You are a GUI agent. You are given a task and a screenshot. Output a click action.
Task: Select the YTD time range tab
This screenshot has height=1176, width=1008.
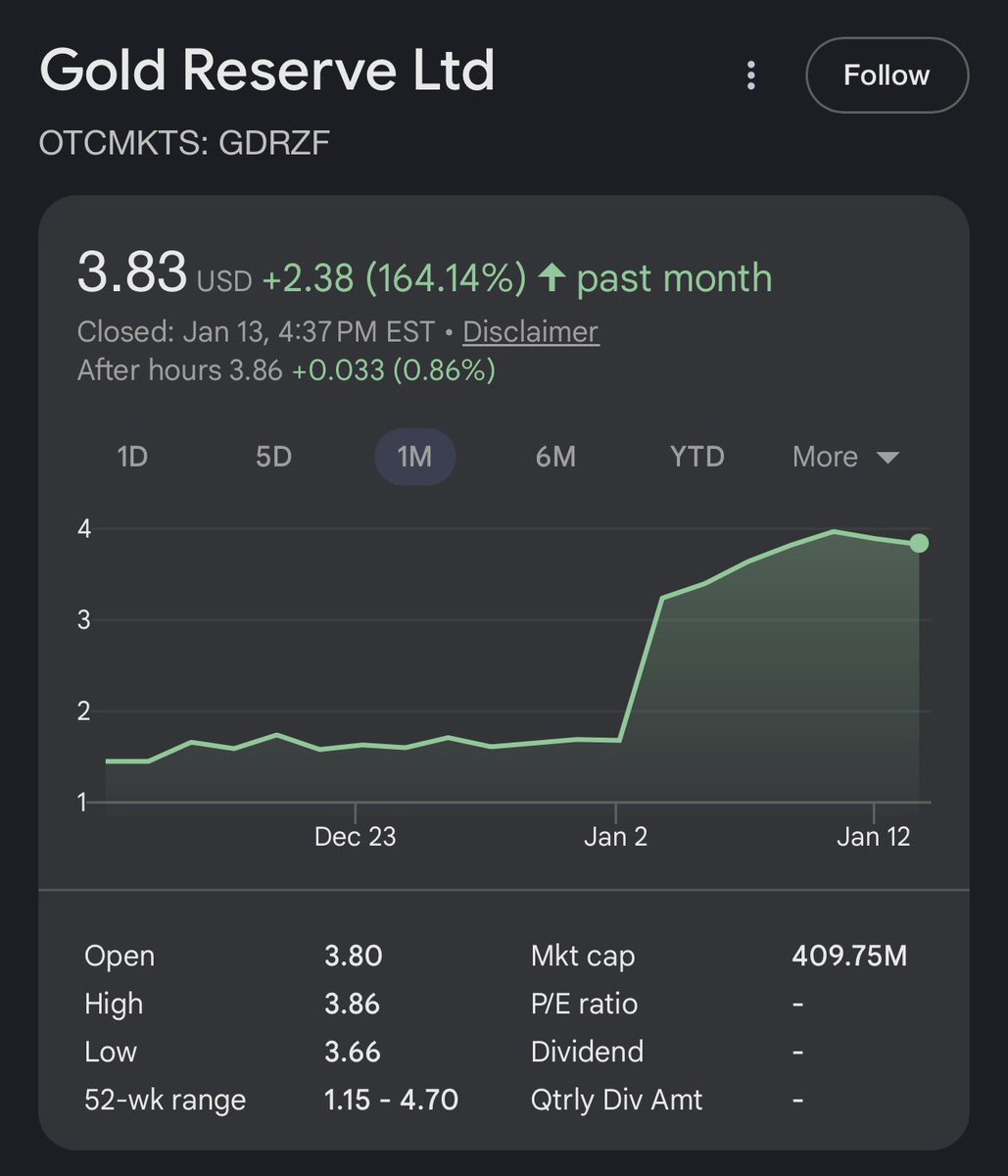click(696, 457)
